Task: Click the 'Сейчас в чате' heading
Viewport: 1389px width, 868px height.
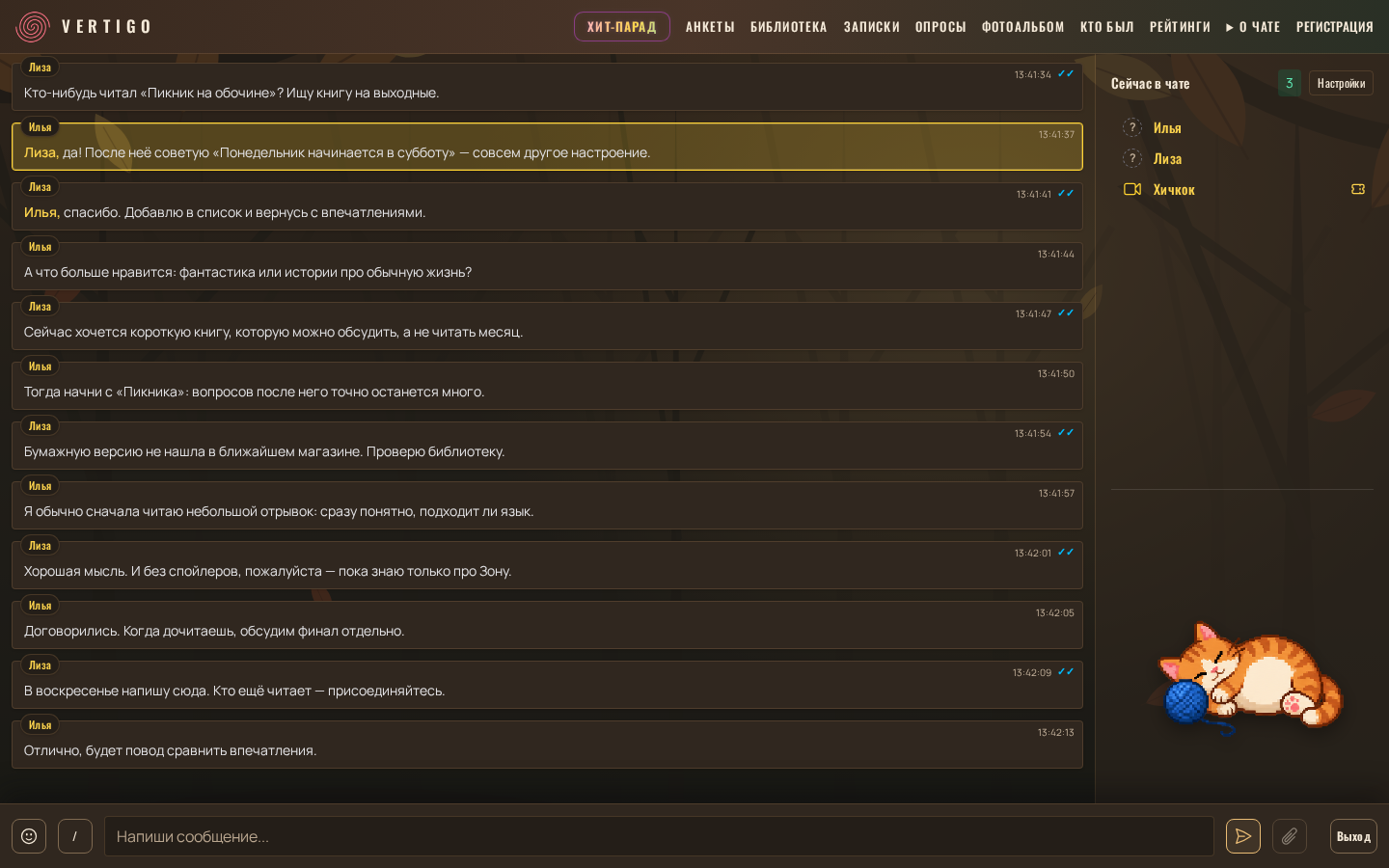Action: pos(1150,84)
